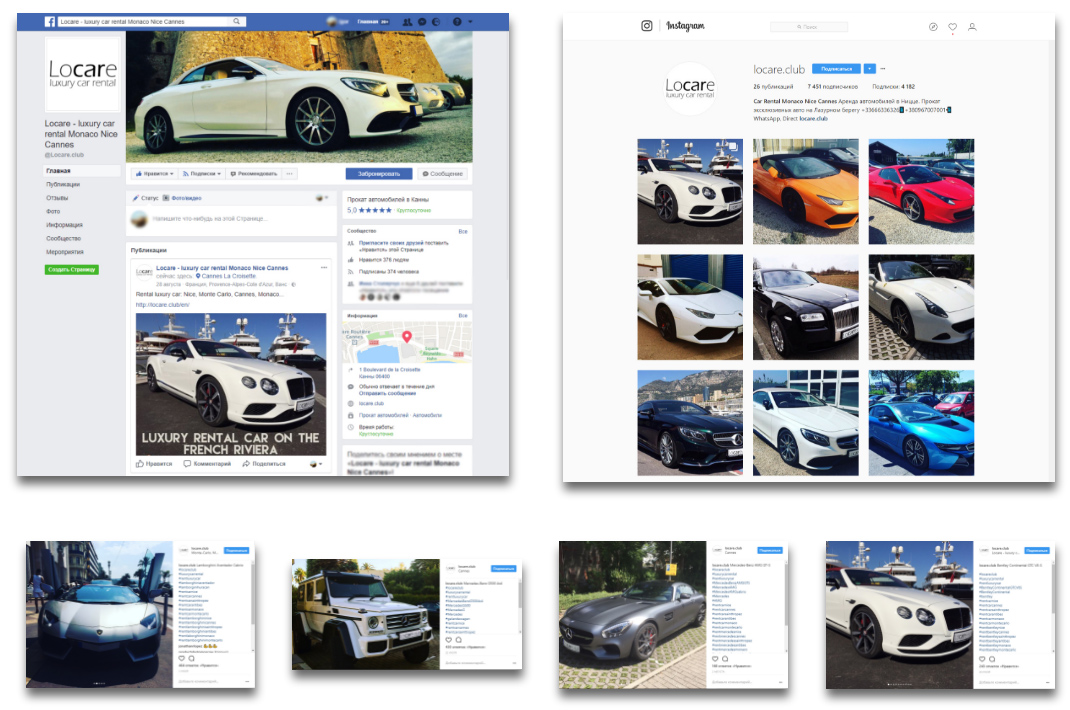This screenshot has height=710, width=1070.
Task: Open the Нравится dropdown under the cover
Action: tap(155, 174)
